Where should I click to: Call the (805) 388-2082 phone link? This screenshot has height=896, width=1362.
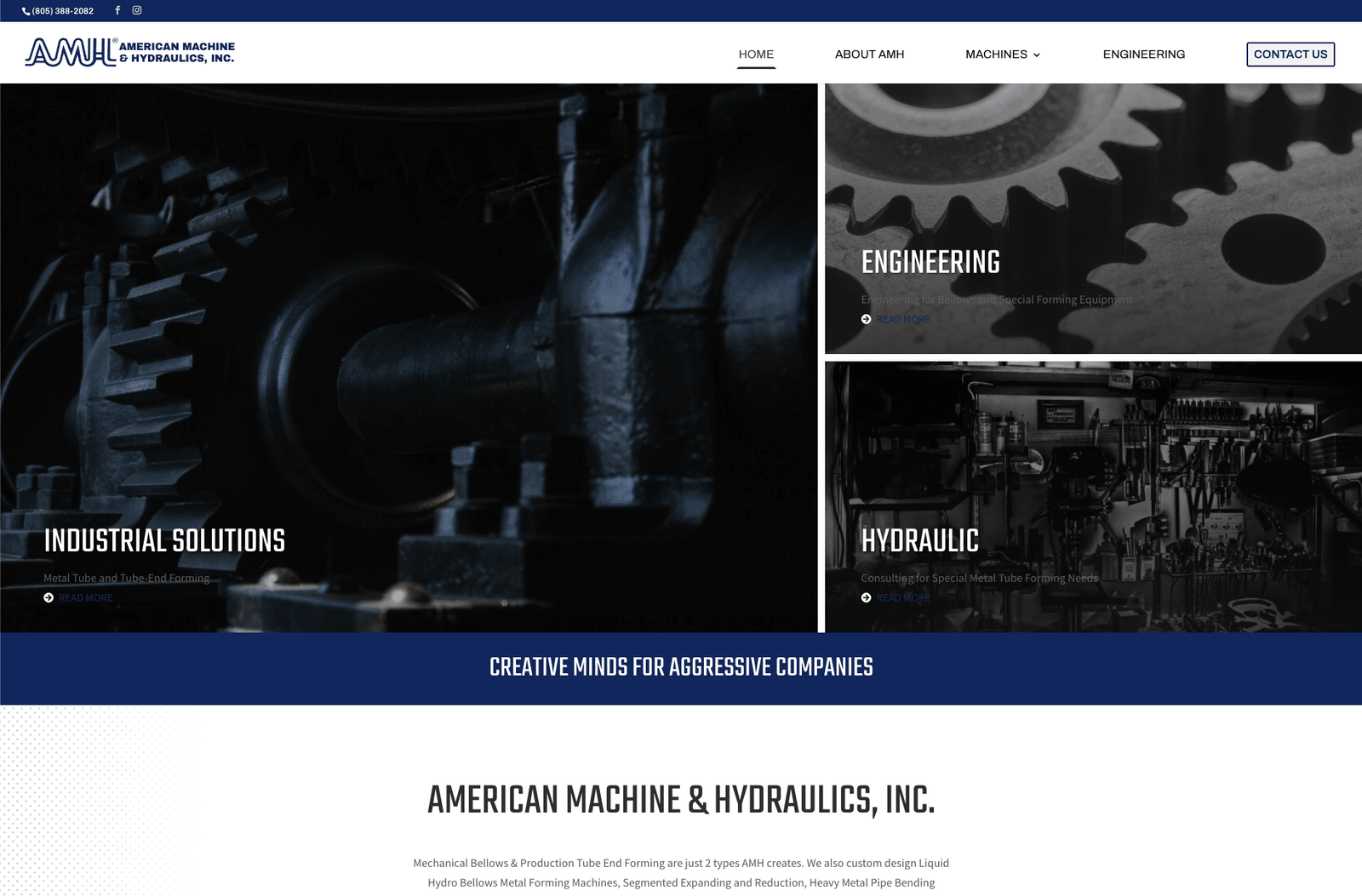tap(63, 11)
